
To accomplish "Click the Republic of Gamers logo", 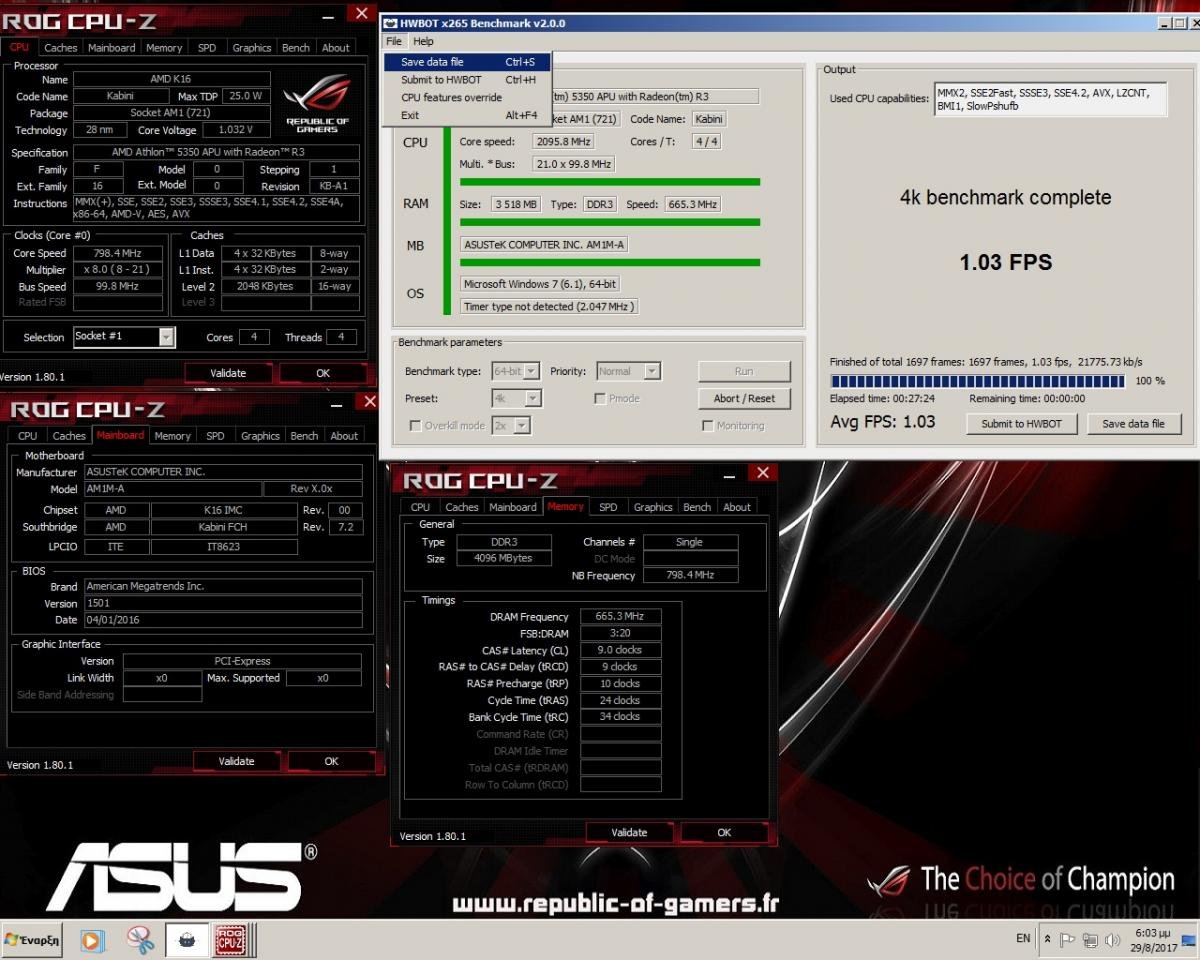I will coord(317,103).
